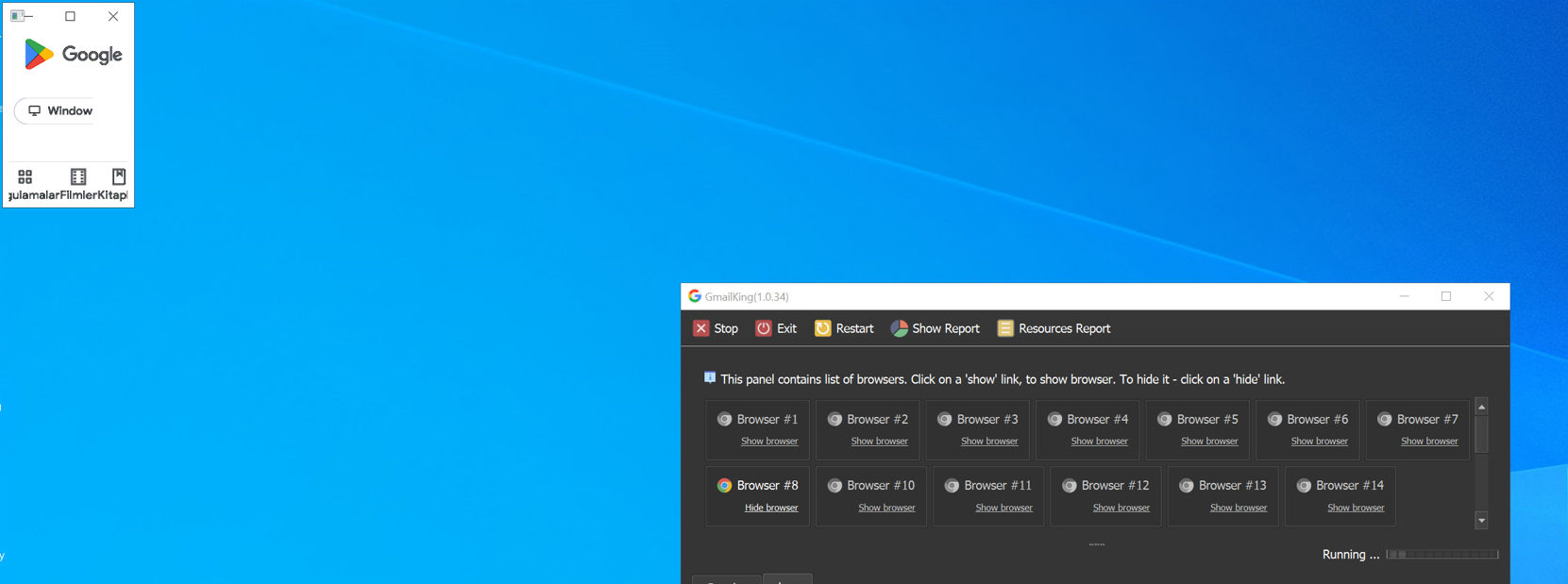This screenshot has height=584, width=1568.
Task: Open Show Report pie chart icon
Action: [x=900, y=328]
